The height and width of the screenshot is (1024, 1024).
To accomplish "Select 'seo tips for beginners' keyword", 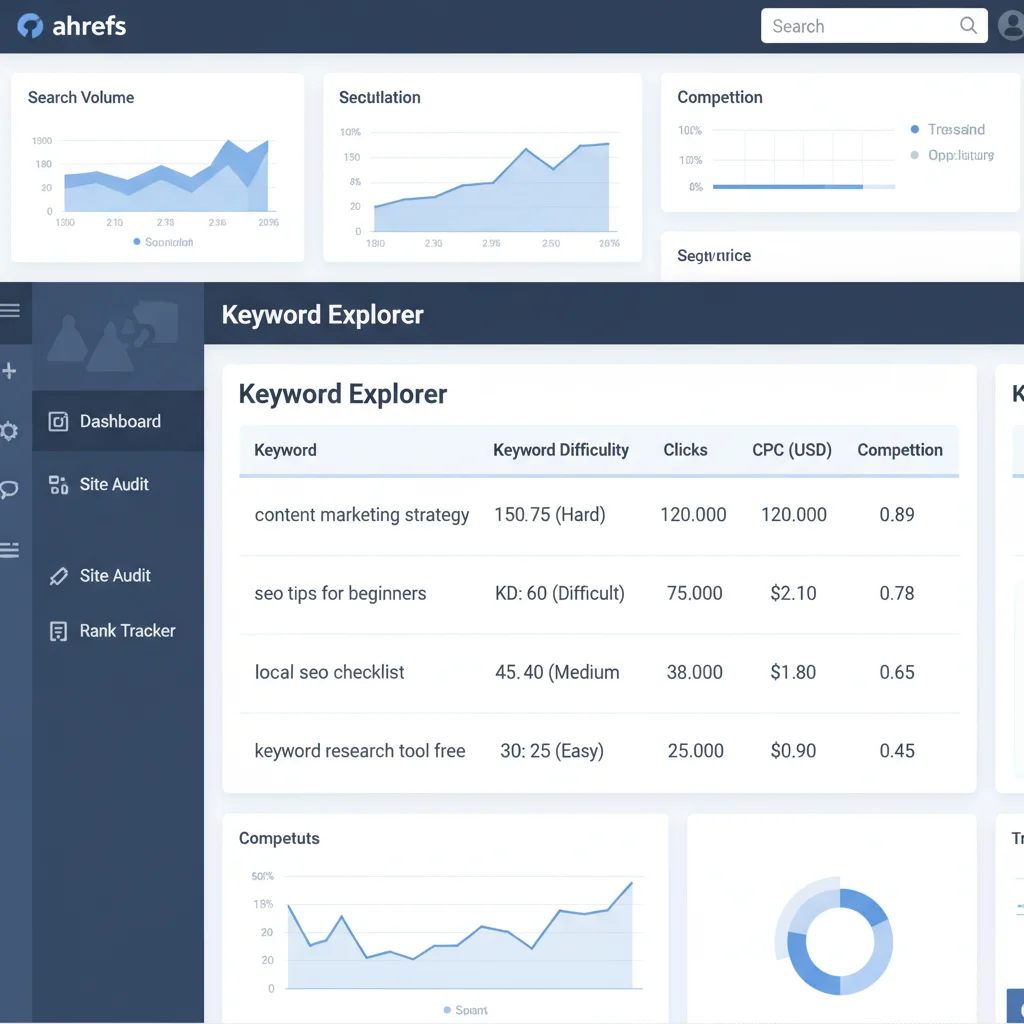I will tap(340, 593).
